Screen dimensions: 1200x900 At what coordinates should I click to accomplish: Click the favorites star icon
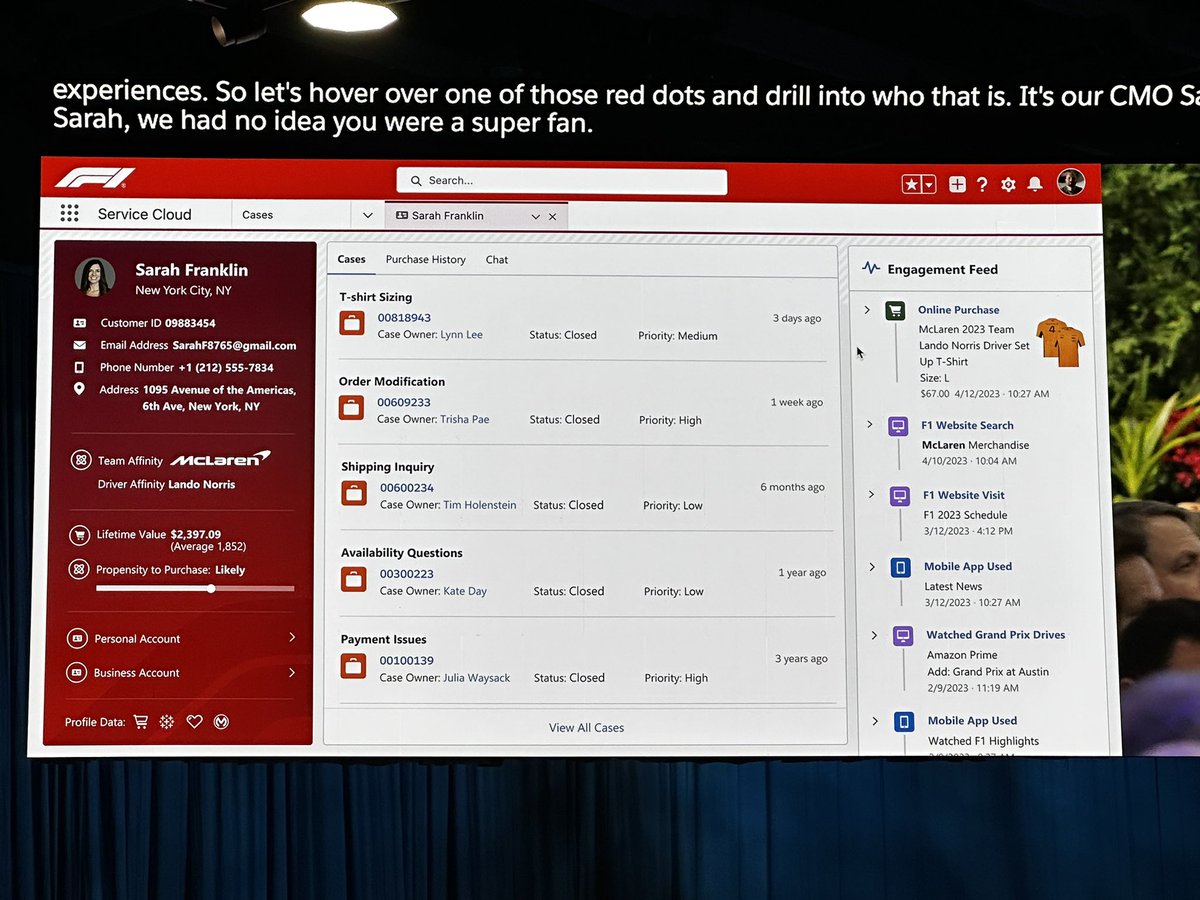pyautogui.click(x=911, y=184)
